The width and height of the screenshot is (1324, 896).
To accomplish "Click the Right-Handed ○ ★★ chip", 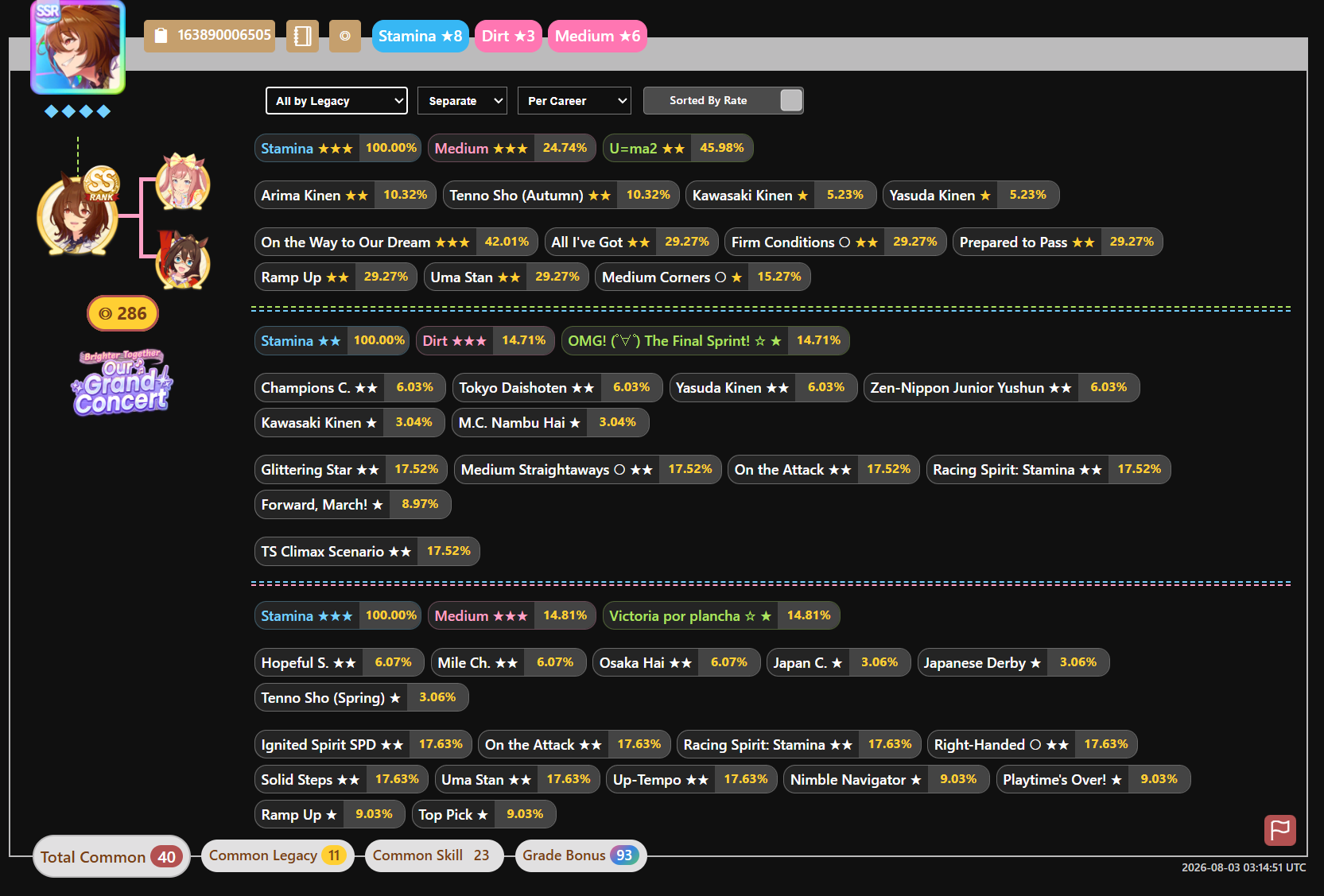I will coord(1033,744).
